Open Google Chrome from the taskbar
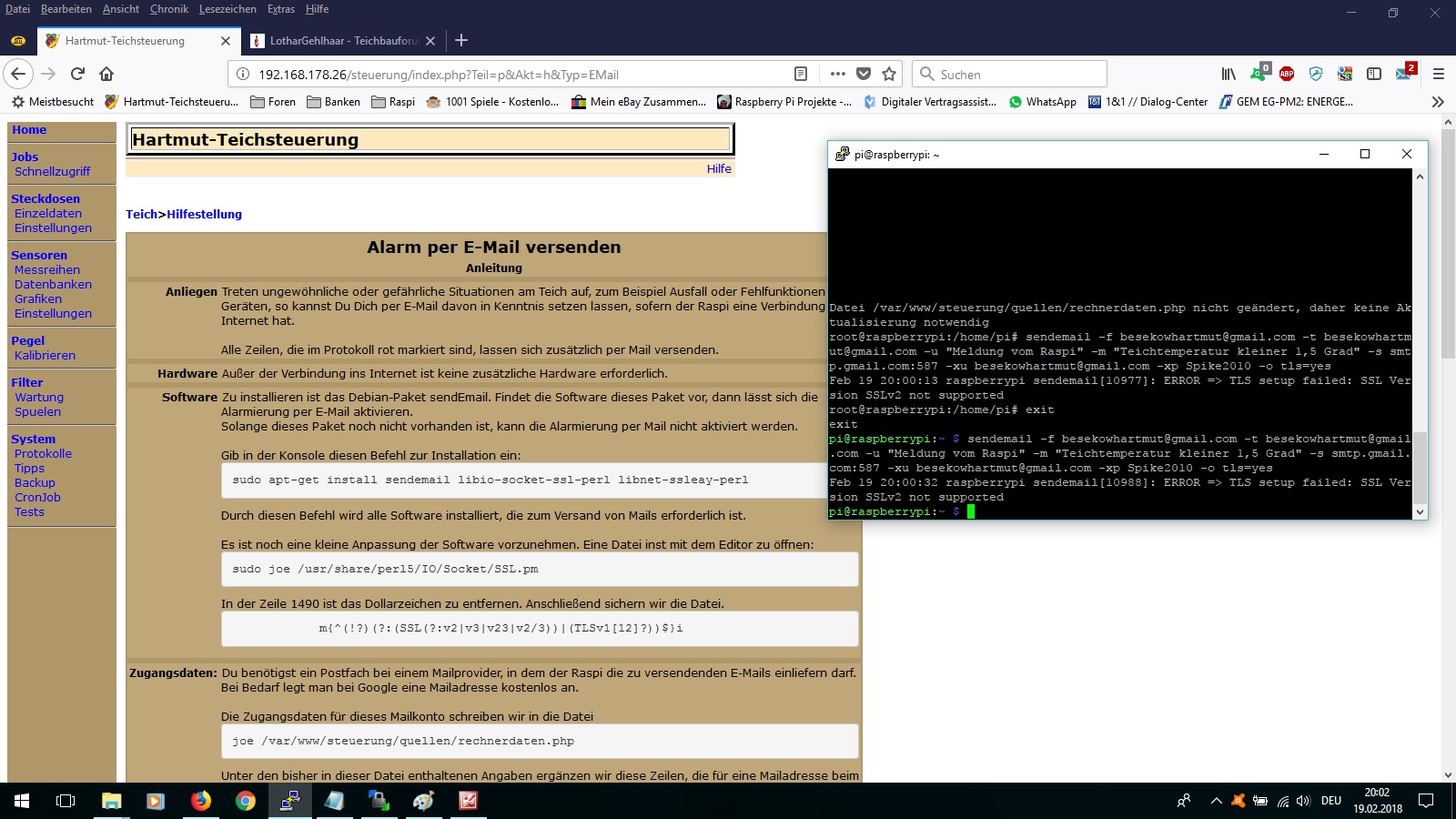1456x819 pixels. point(245,801)
